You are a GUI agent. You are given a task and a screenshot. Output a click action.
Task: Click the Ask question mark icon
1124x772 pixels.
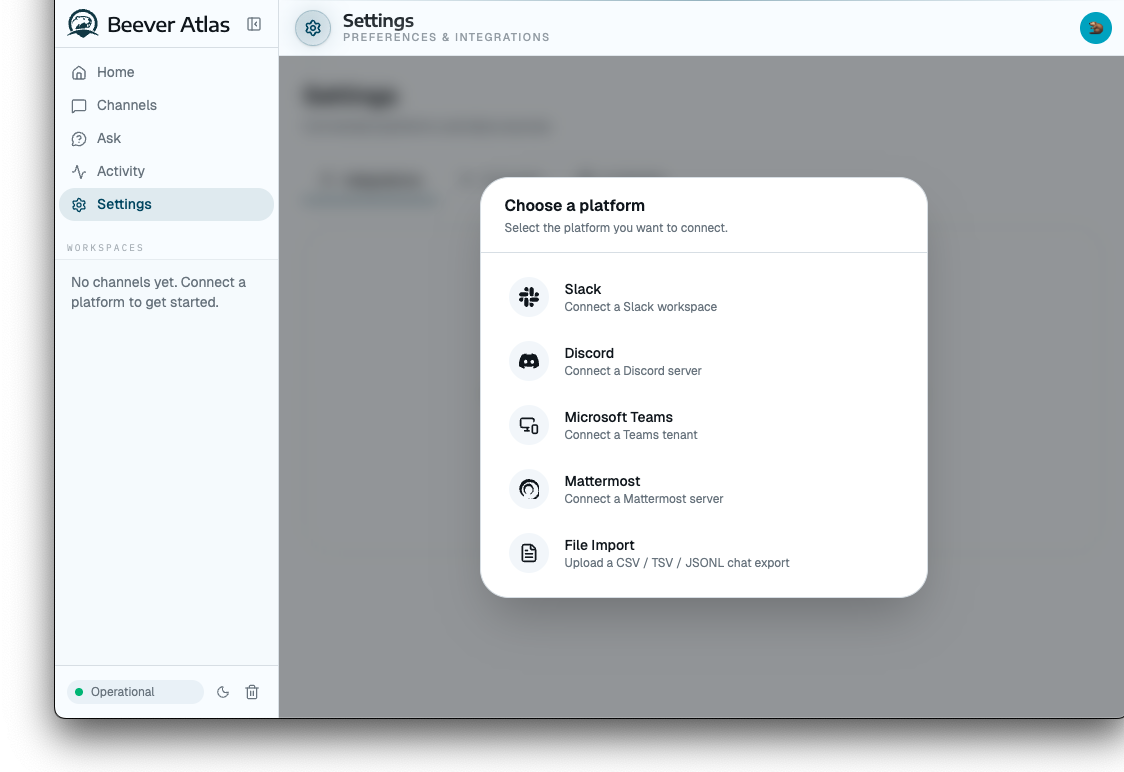point(79,139)
